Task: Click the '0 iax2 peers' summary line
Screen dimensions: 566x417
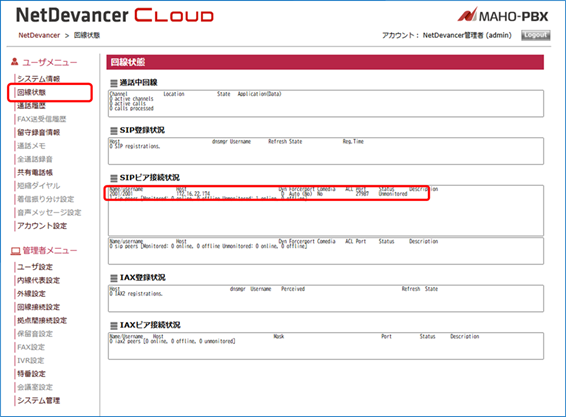Action: pyautogui.click(x=173, y=341)
